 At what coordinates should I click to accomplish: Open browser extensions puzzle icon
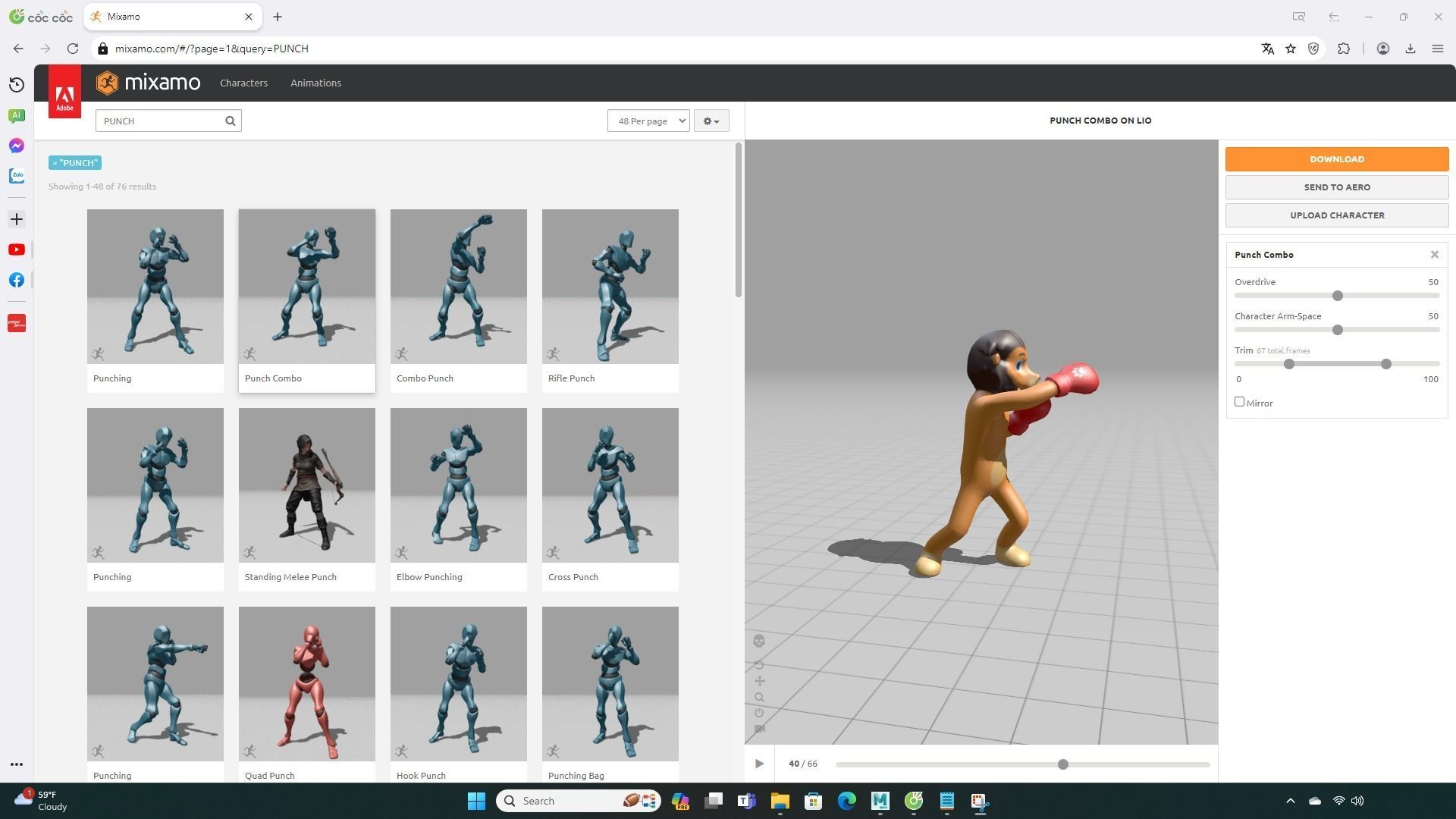(x=1344, y=49)
